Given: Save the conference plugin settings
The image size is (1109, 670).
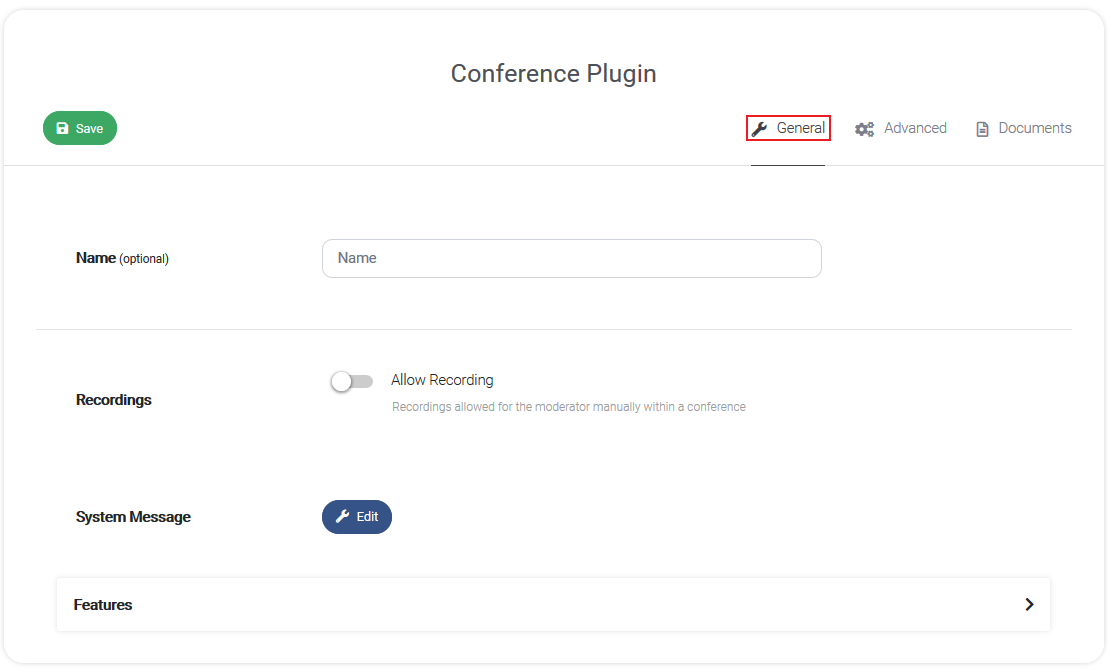Looking at the screenshot, I should tap(80, 128).
